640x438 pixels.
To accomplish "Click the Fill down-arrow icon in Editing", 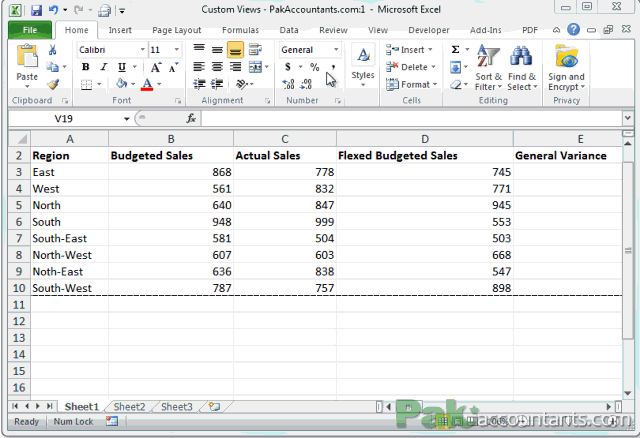I will (x=456, y=67).
